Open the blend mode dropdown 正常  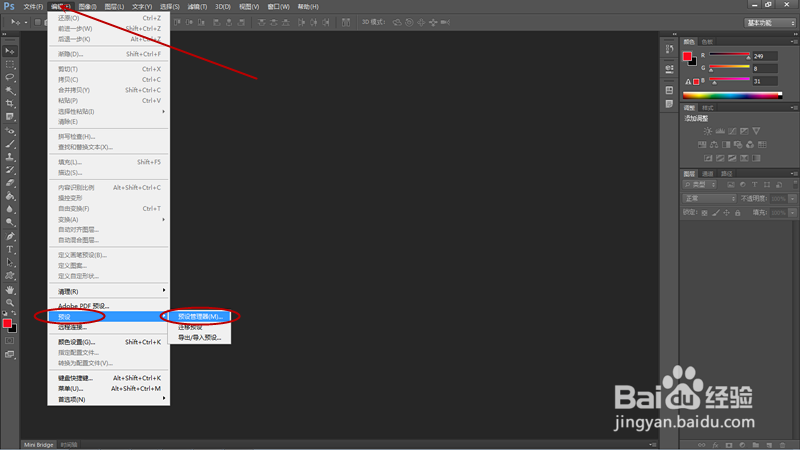click(709, 198)
